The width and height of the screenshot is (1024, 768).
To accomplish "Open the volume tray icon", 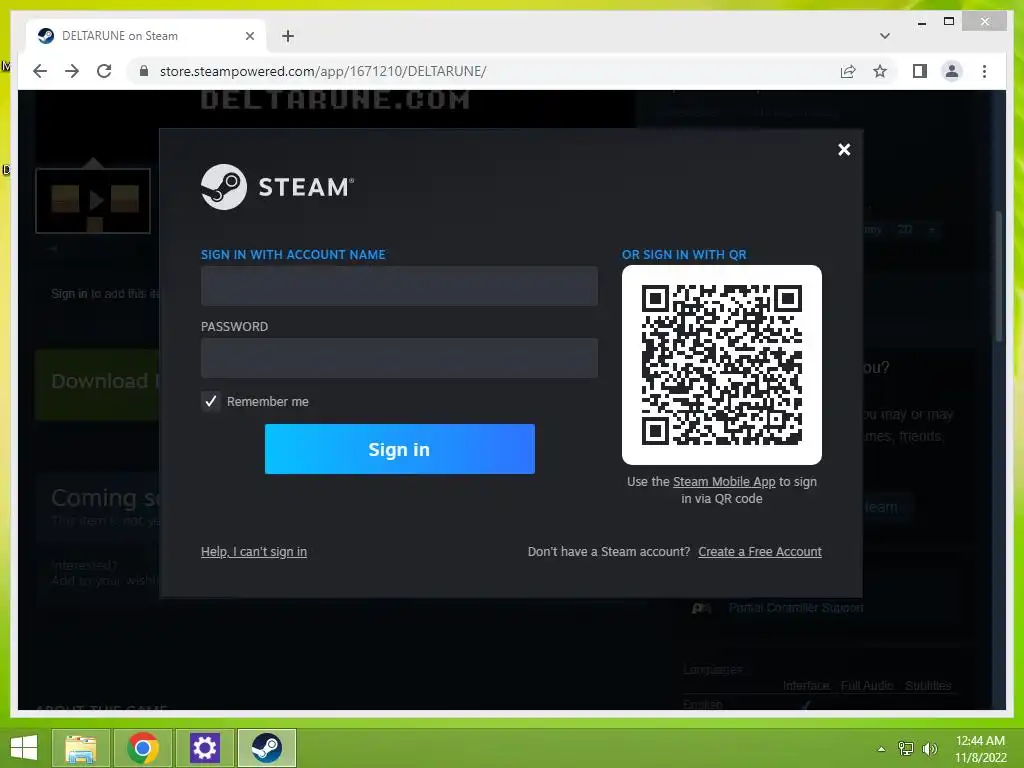I will [930, 749].
